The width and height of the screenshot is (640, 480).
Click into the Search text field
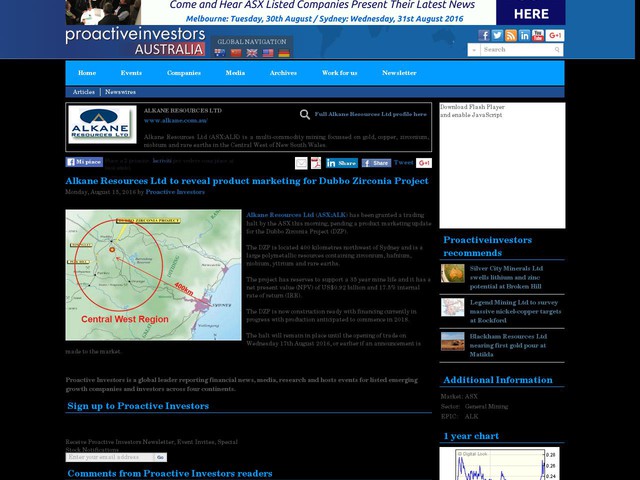517,50
